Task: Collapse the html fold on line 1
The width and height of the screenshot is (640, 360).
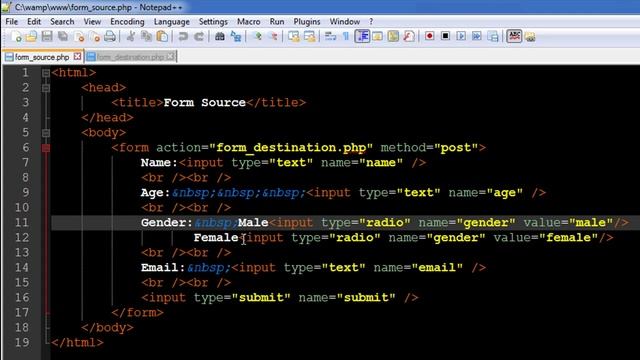Action: point(46,73)
